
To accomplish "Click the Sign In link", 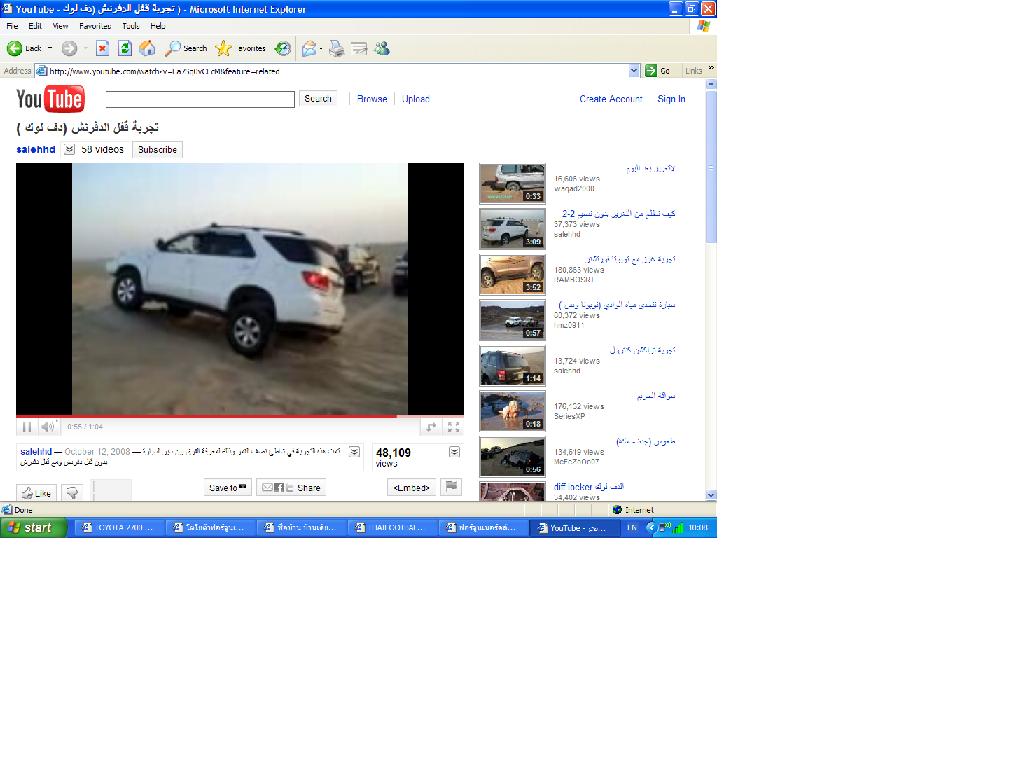I will [671, 99].
